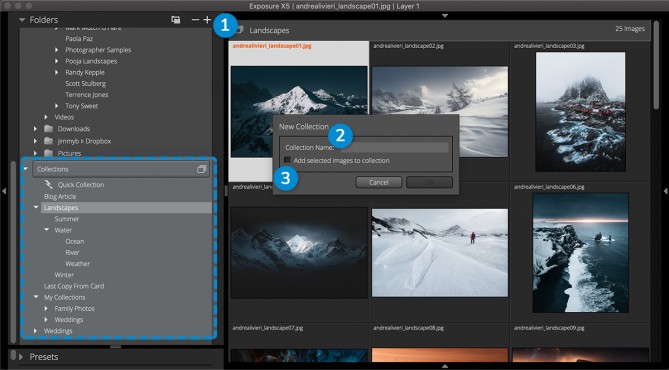
Task: Click the Dropbox folder icon
Action: [x=48, y=141]
